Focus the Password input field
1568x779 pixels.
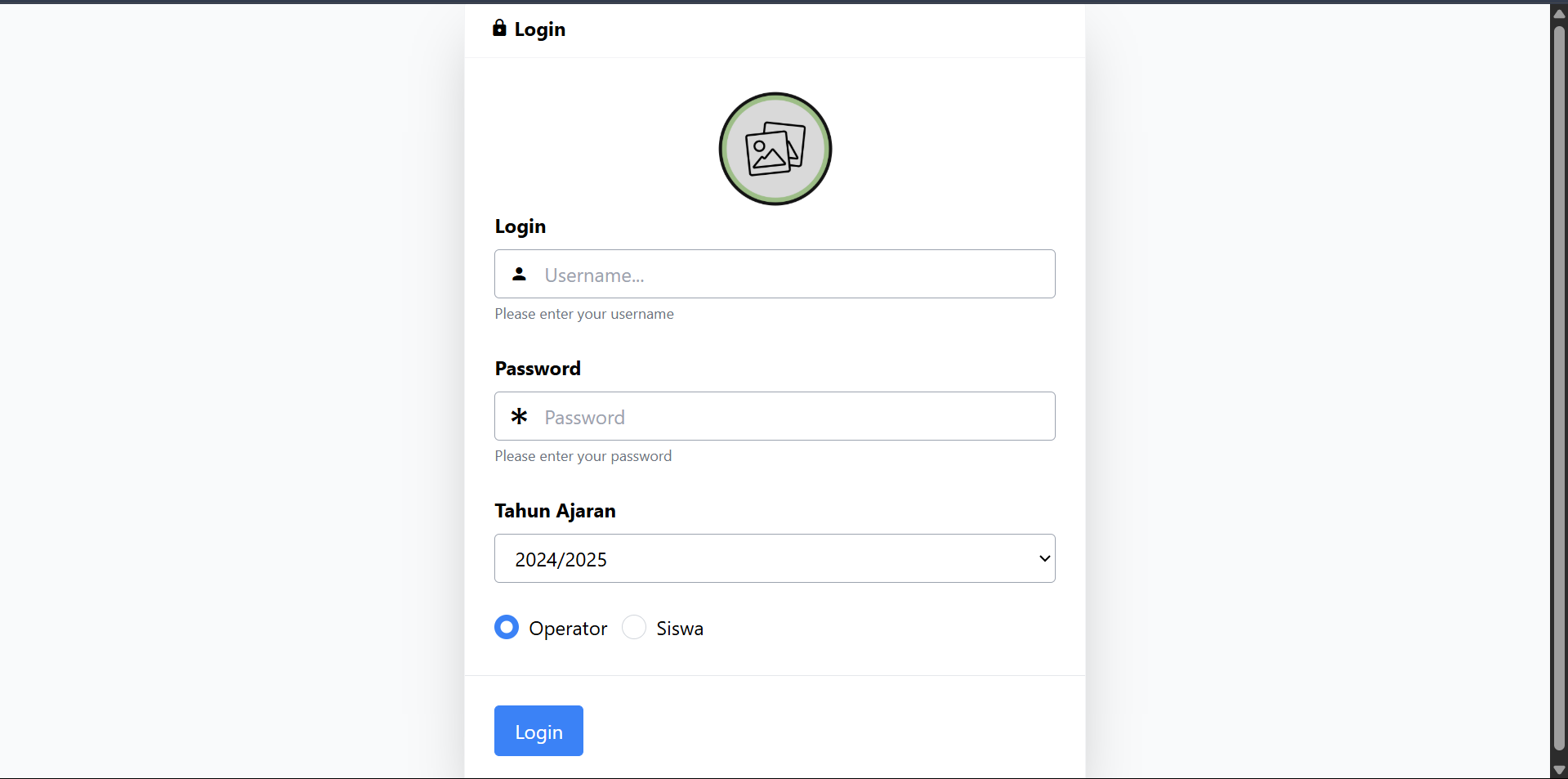pyautogui.click(x=793, y=417)
